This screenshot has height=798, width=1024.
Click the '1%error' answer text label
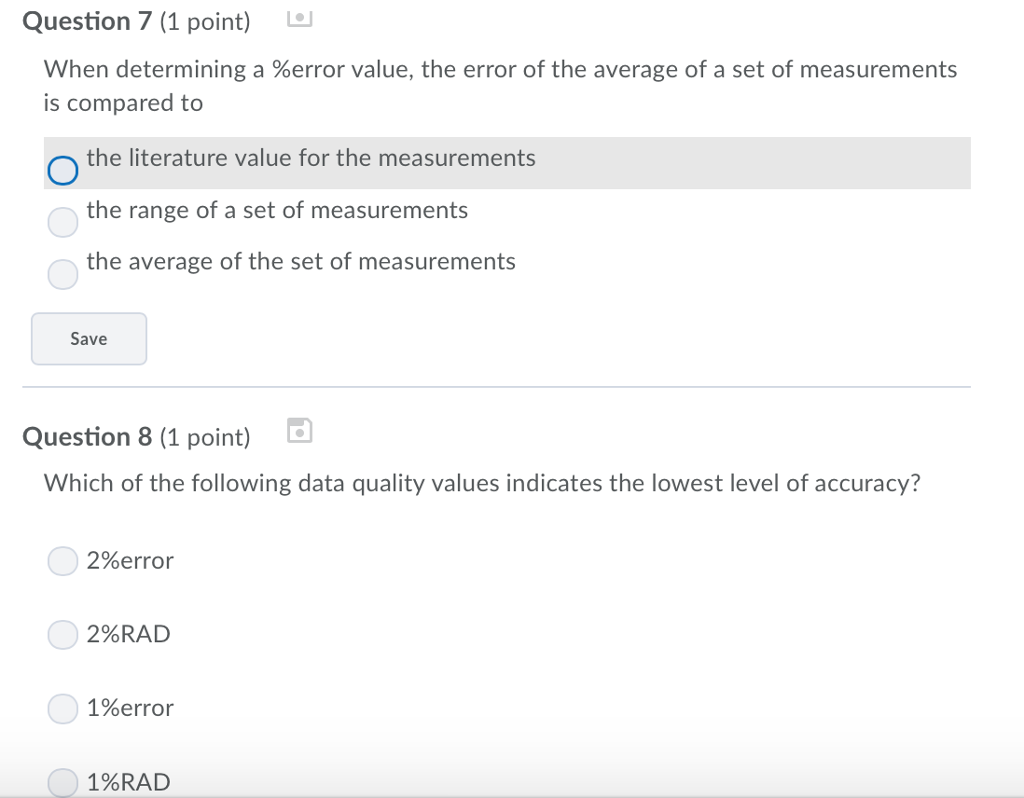coord(130,708)
